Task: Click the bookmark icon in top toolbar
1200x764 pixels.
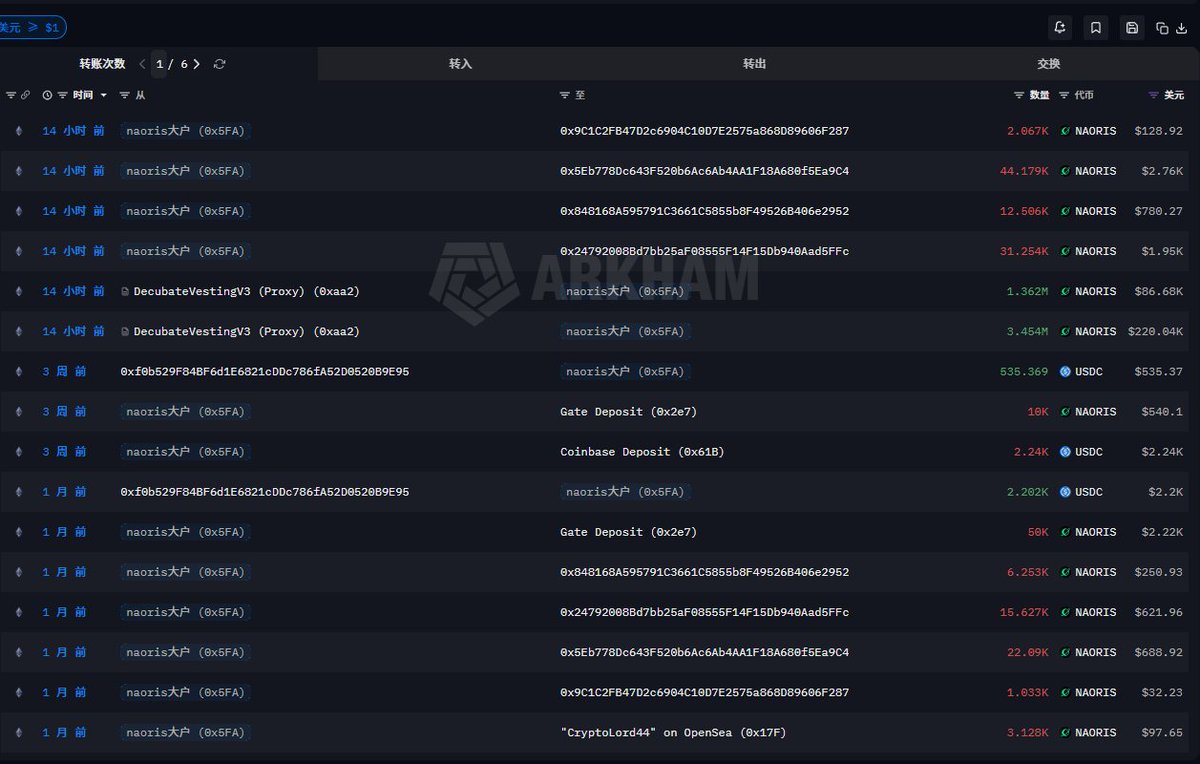Action: [1096, 28]
